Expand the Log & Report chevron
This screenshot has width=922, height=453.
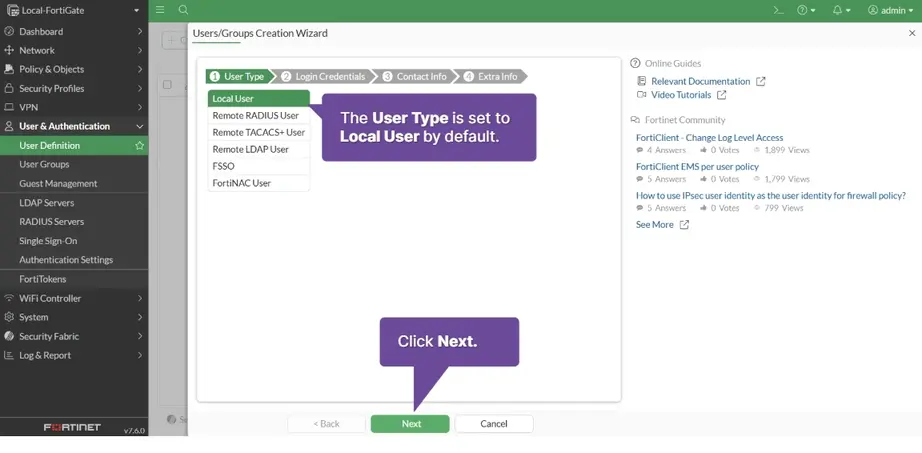[140, 355]
